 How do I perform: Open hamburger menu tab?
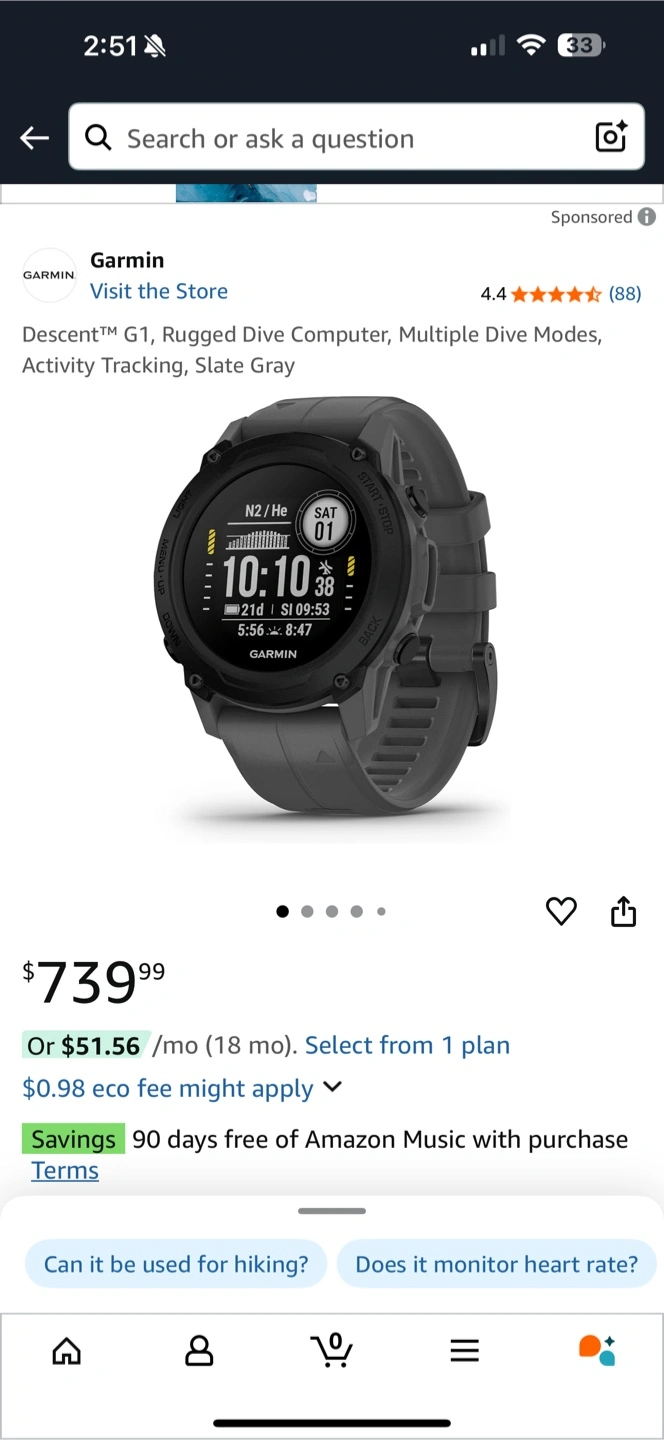(x=464, y=1351)
